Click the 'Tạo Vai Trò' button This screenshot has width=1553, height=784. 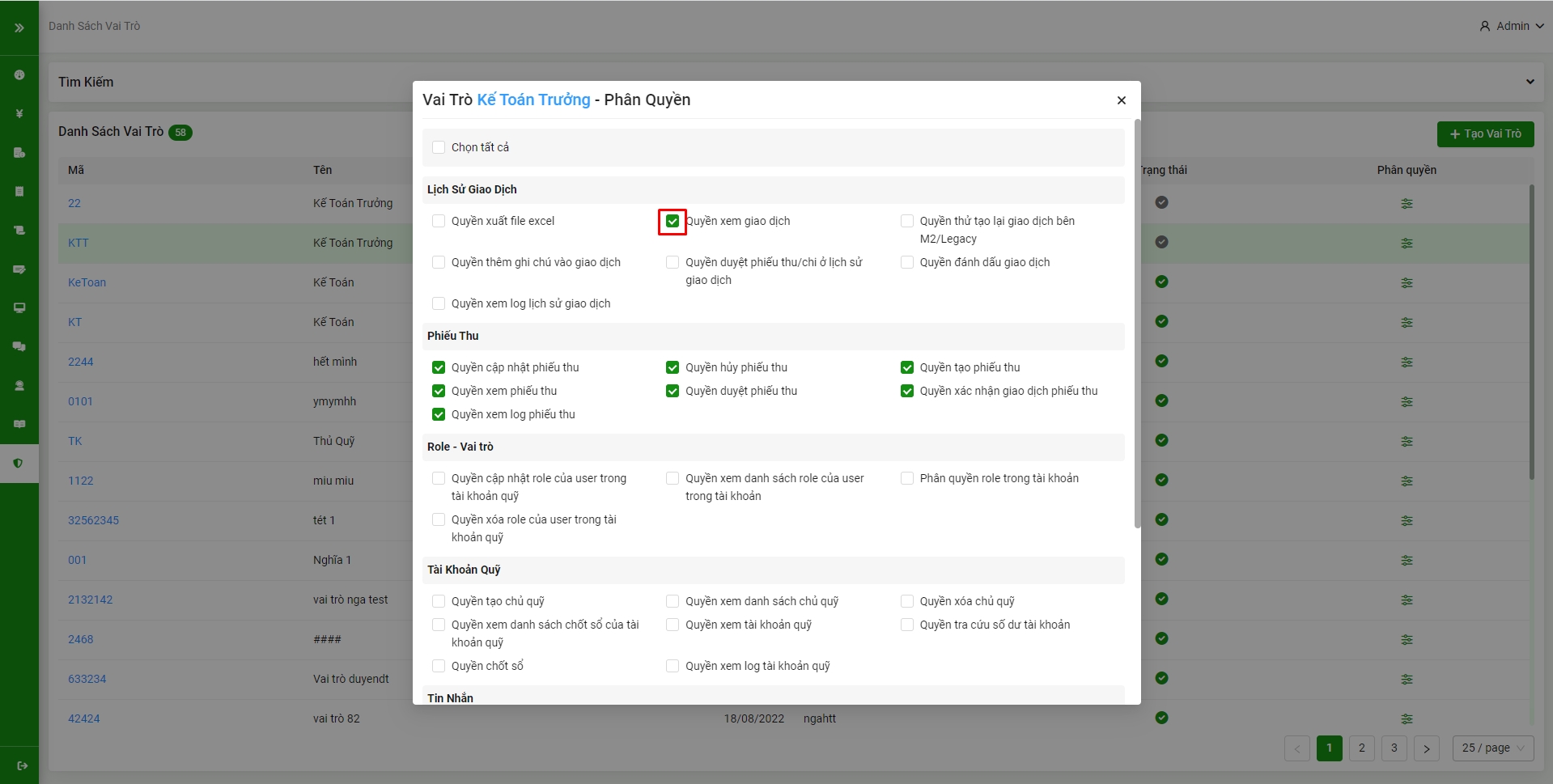(x=1485, y=134)
